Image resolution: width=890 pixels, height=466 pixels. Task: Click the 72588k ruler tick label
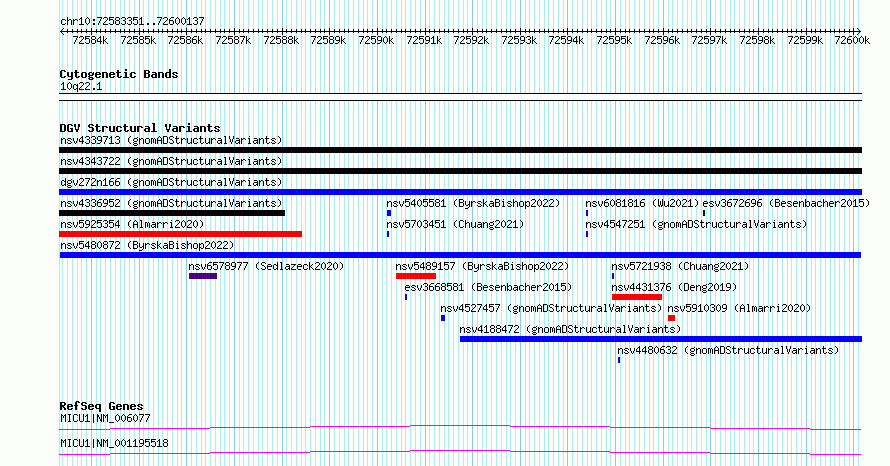coord(281,40)
